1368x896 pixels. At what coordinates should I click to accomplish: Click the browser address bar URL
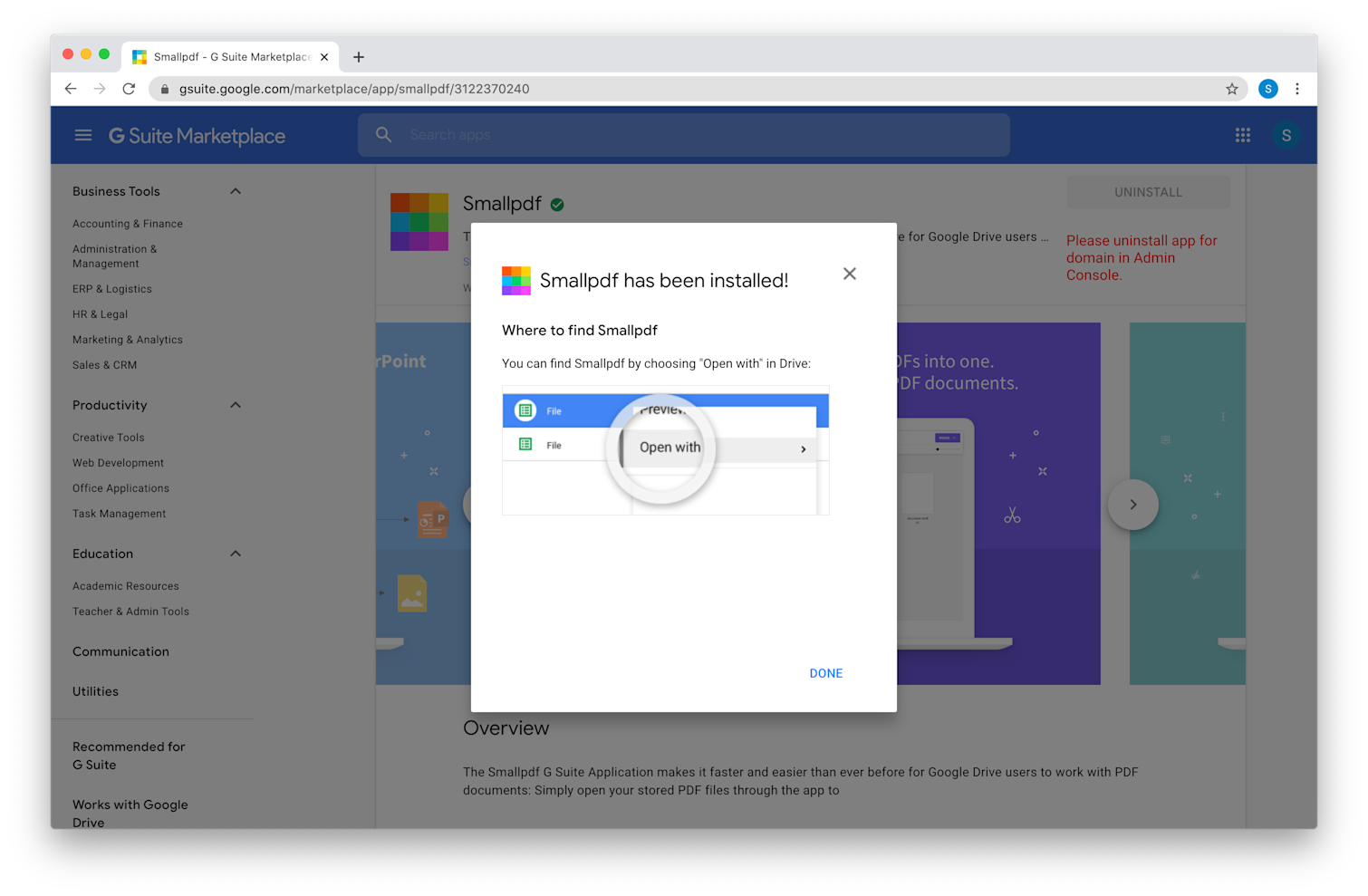point(354,89)
